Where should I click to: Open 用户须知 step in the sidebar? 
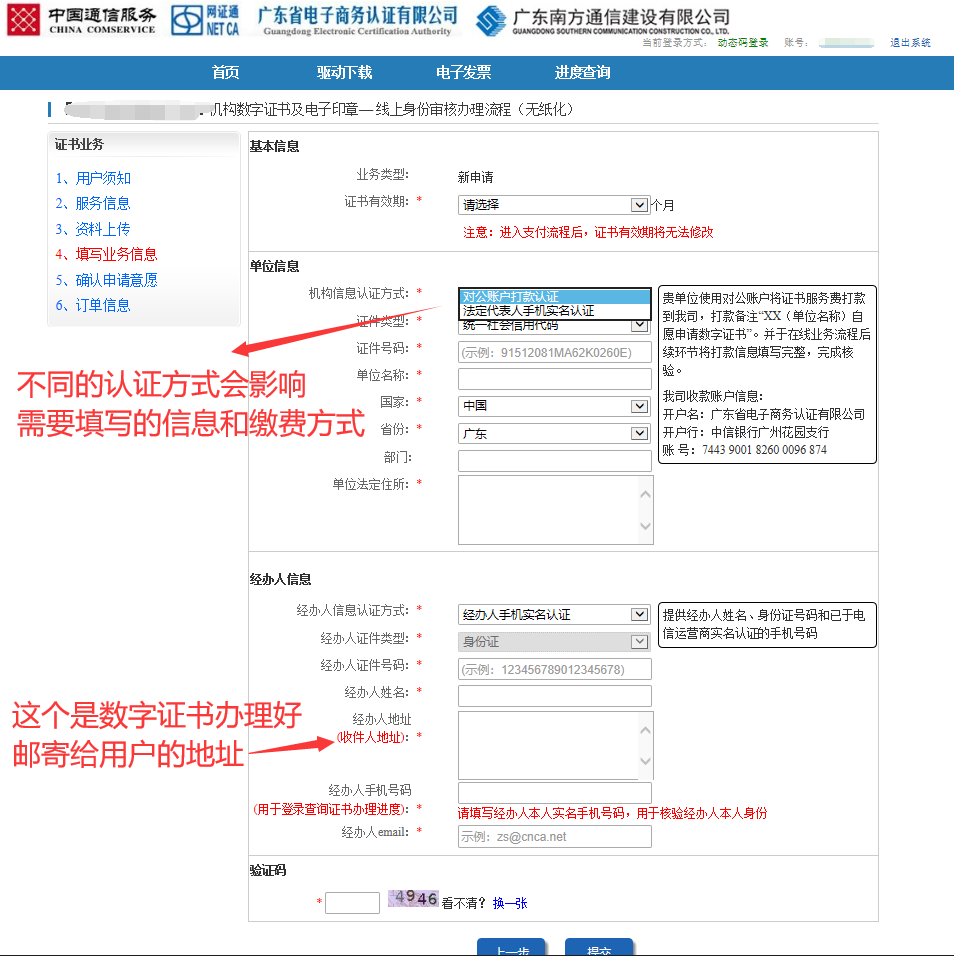click(103, 179)
